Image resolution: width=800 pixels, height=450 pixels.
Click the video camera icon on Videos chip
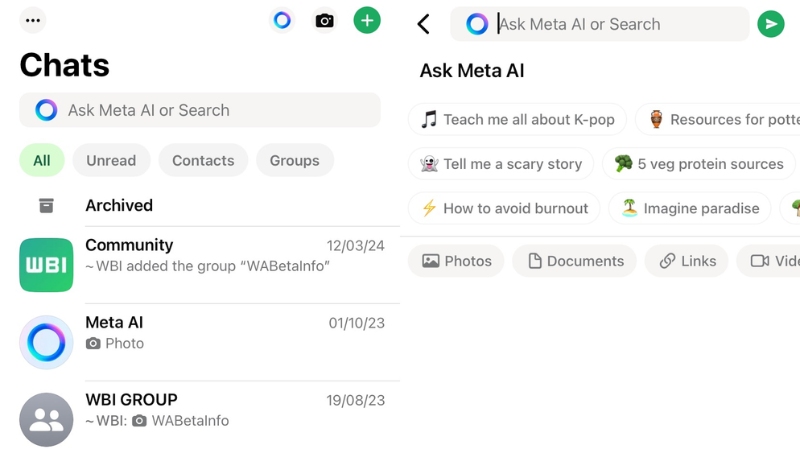[x=760, y=261]
